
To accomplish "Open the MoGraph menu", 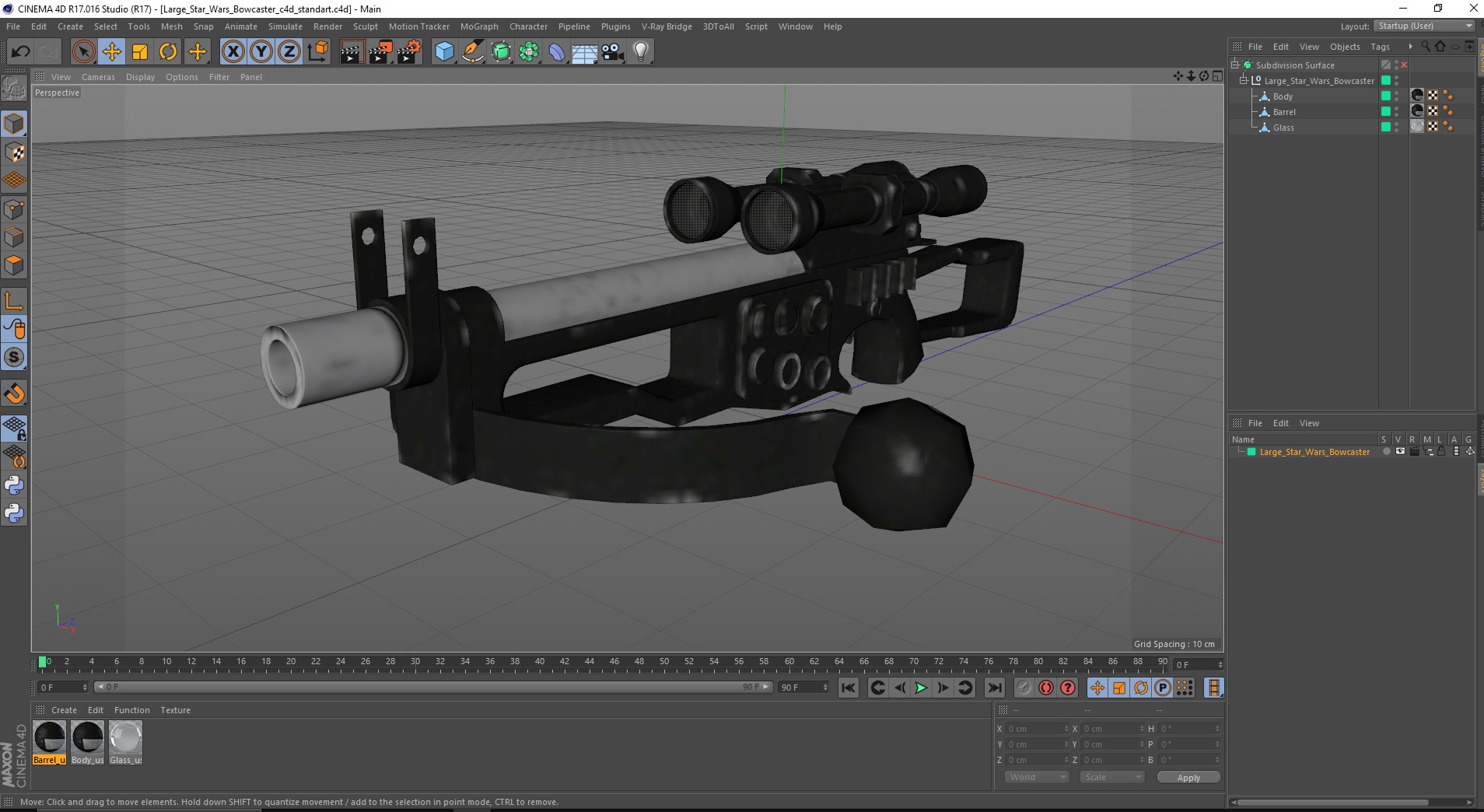I will tap(479, 26).
